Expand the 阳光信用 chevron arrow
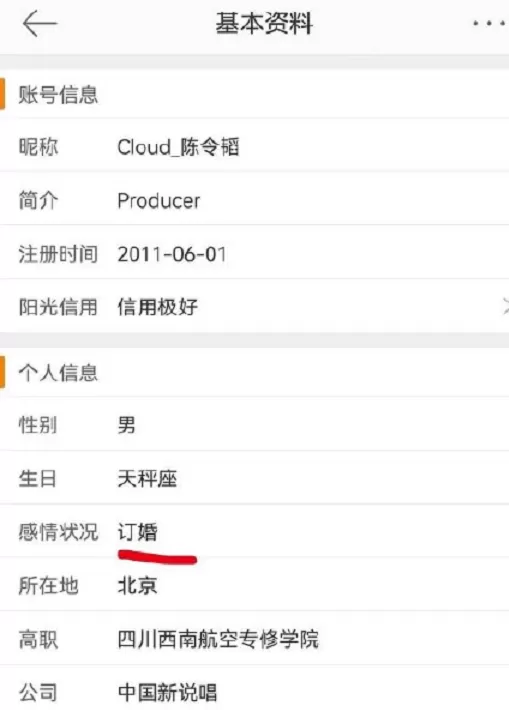Viewport: 509px width, 710px height. pos(505,307)
